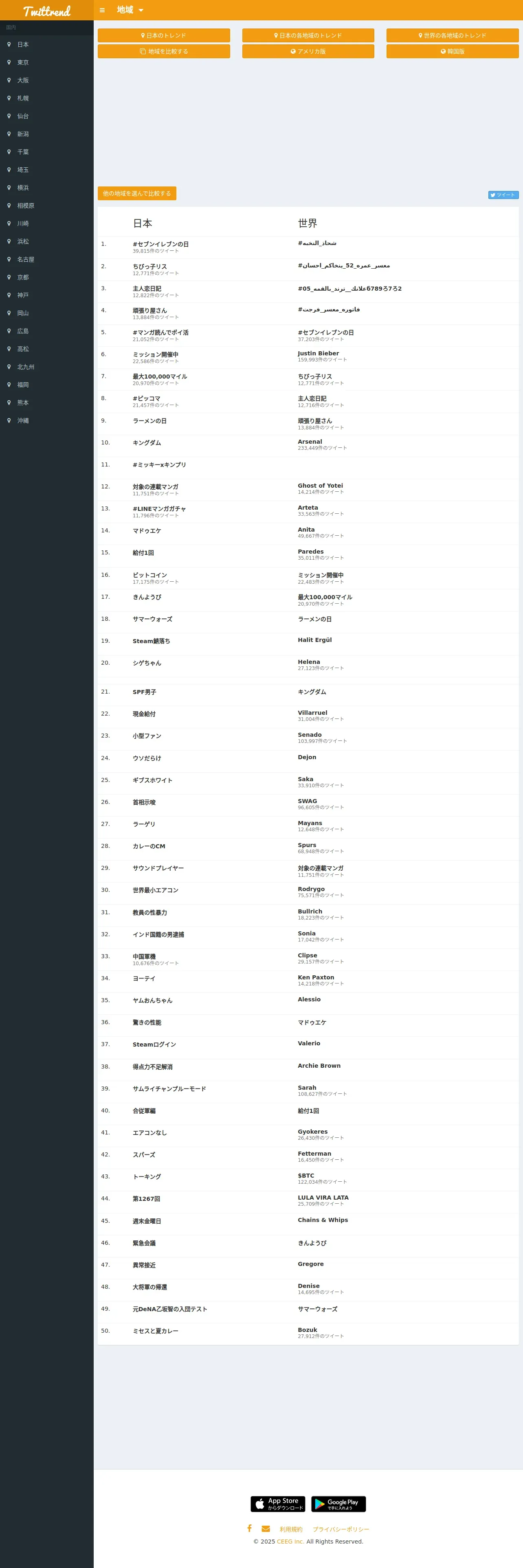
Task: Open the 利用規約 link
Action: point(291,1529)
